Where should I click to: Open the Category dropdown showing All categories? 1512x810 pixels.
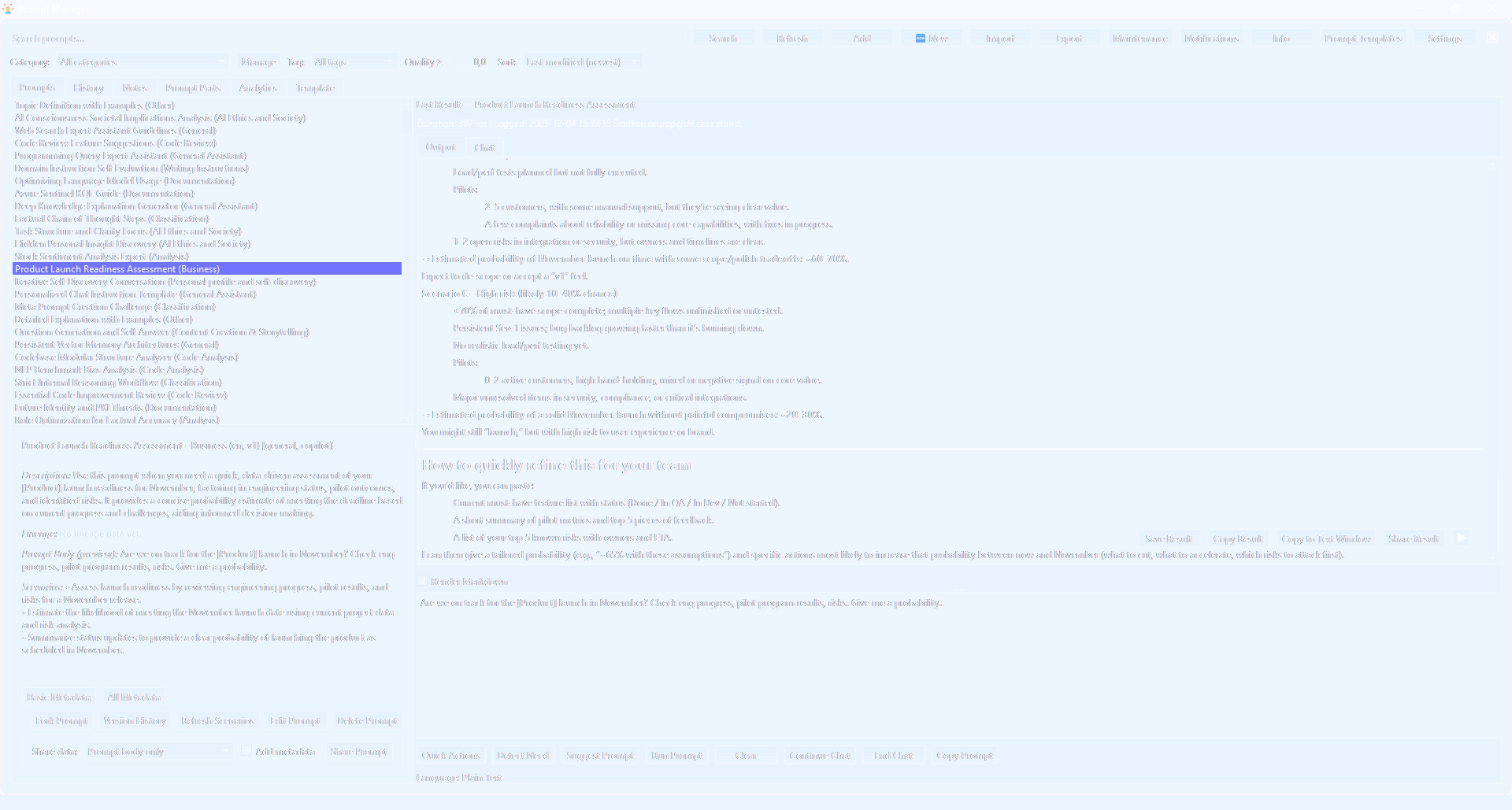tap(142, 61)
